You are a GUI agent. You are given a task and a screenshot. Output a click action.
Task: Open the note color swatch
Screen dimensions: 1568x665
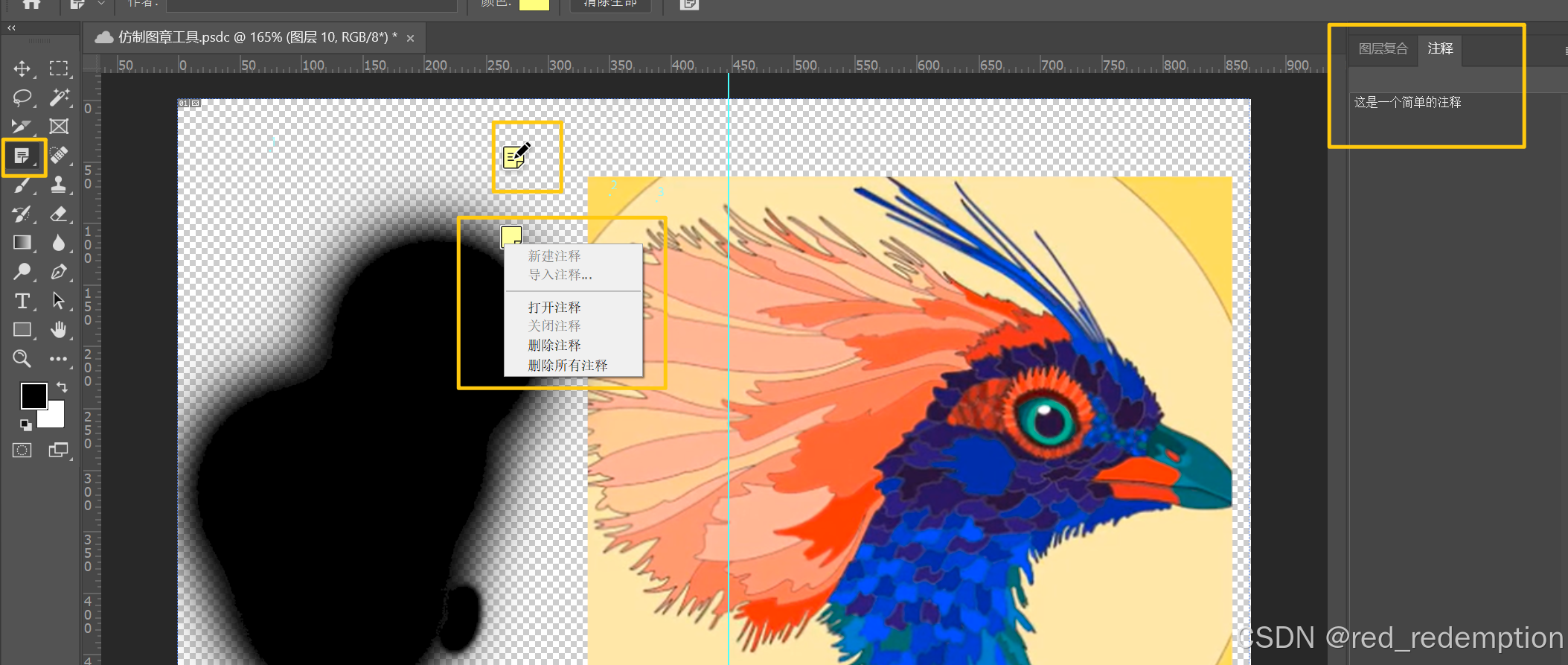click(534, 4)
